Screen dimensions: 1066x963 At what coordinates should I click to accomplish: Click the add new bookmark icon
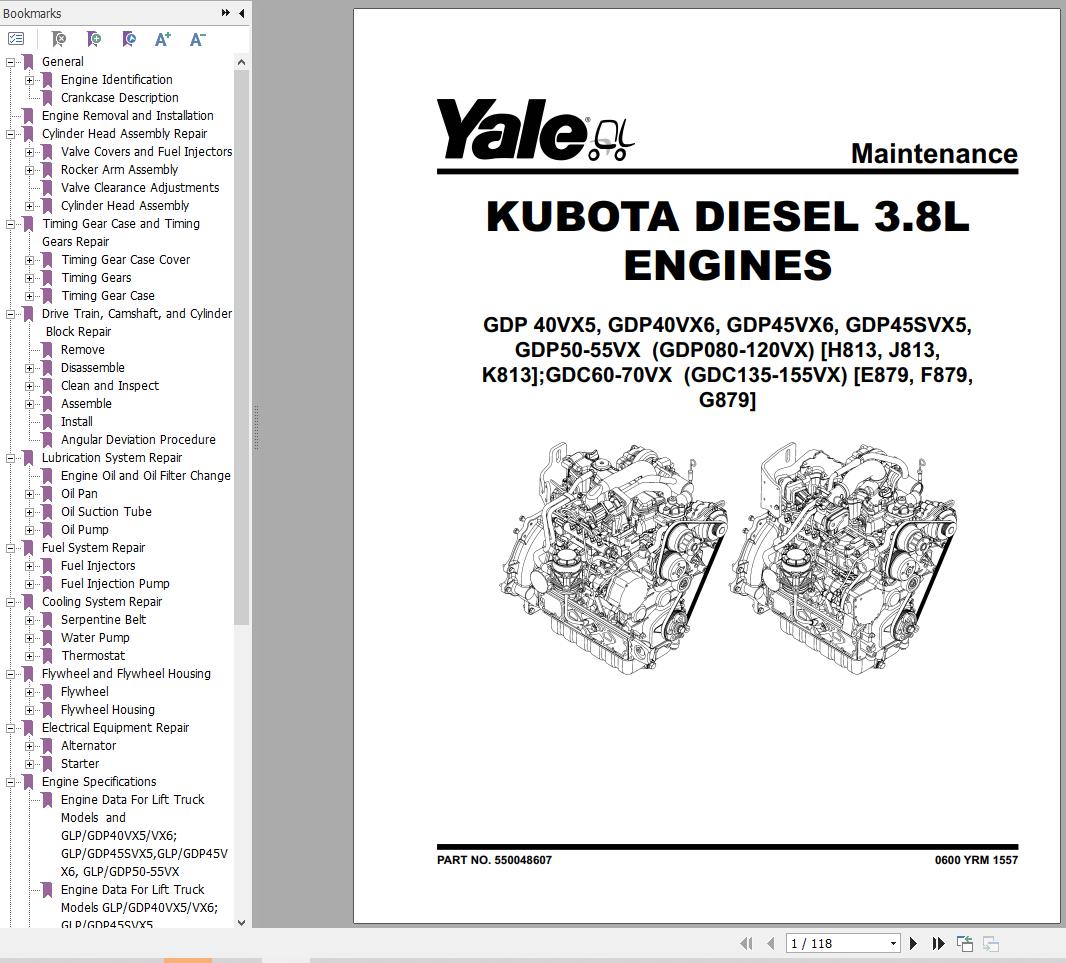click(93, 39)
